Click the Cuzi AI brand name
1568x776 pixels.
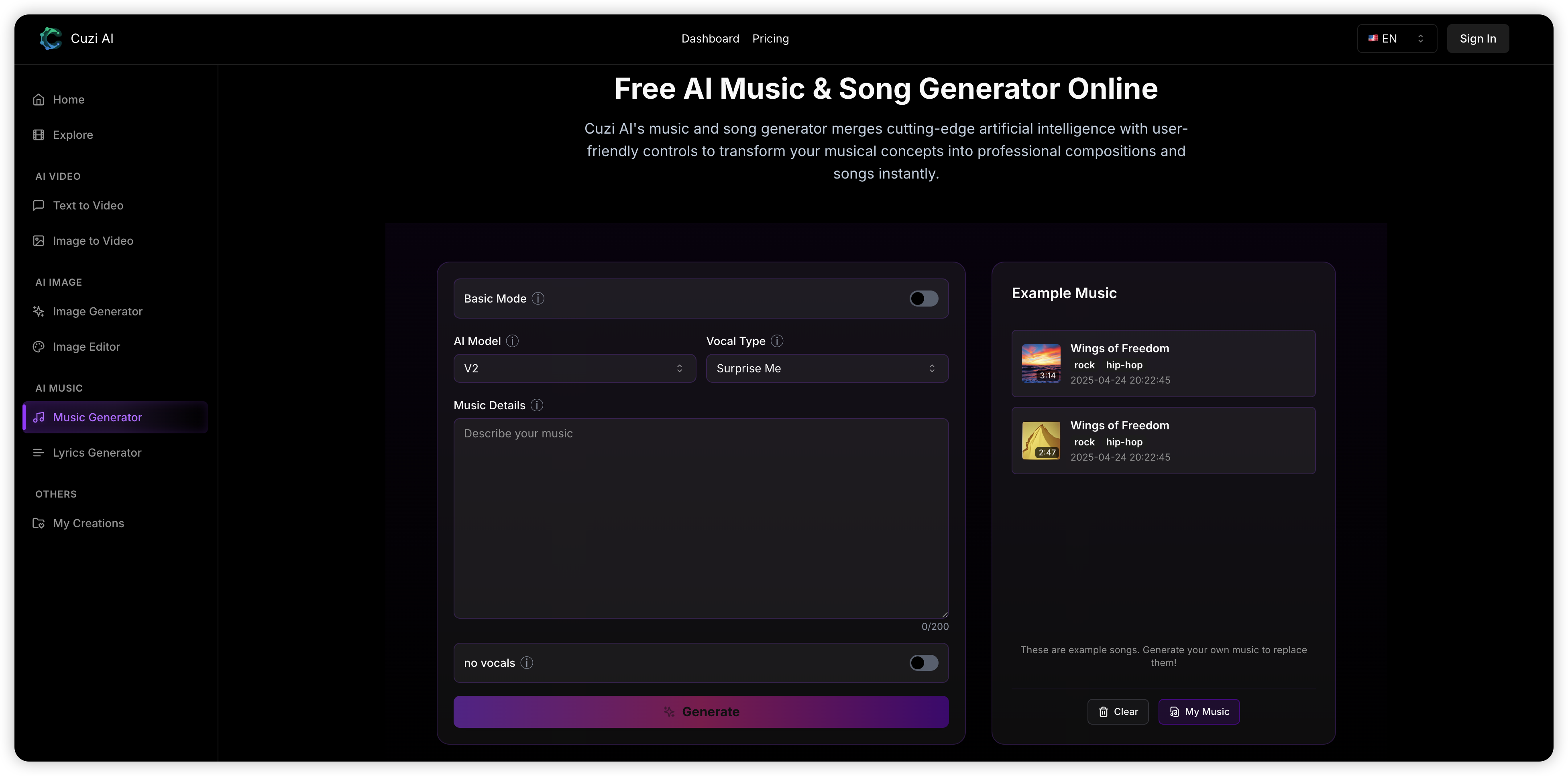[92, 39]
